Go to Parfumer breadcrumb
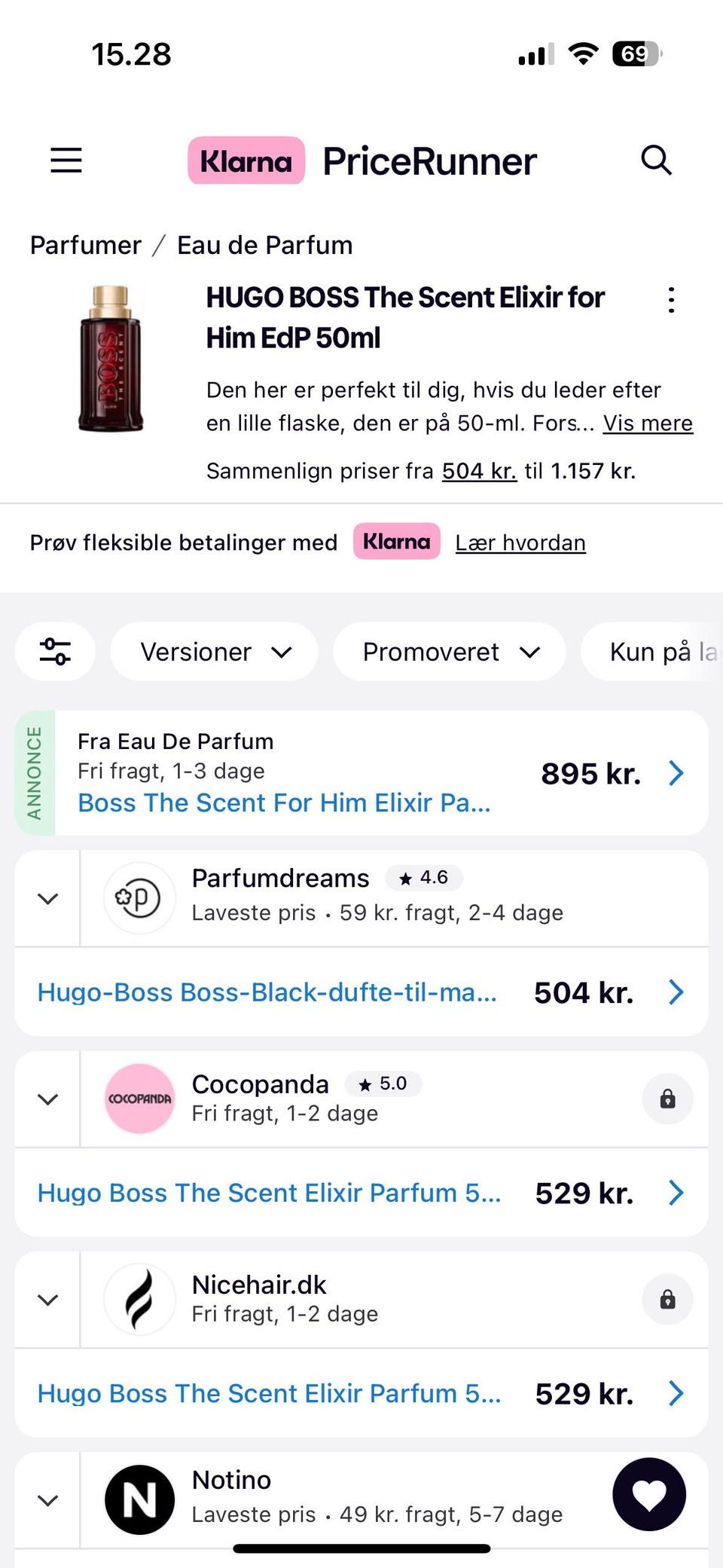Image resolution: width=723 pixels, height=1568 pixels. (86, 246)
